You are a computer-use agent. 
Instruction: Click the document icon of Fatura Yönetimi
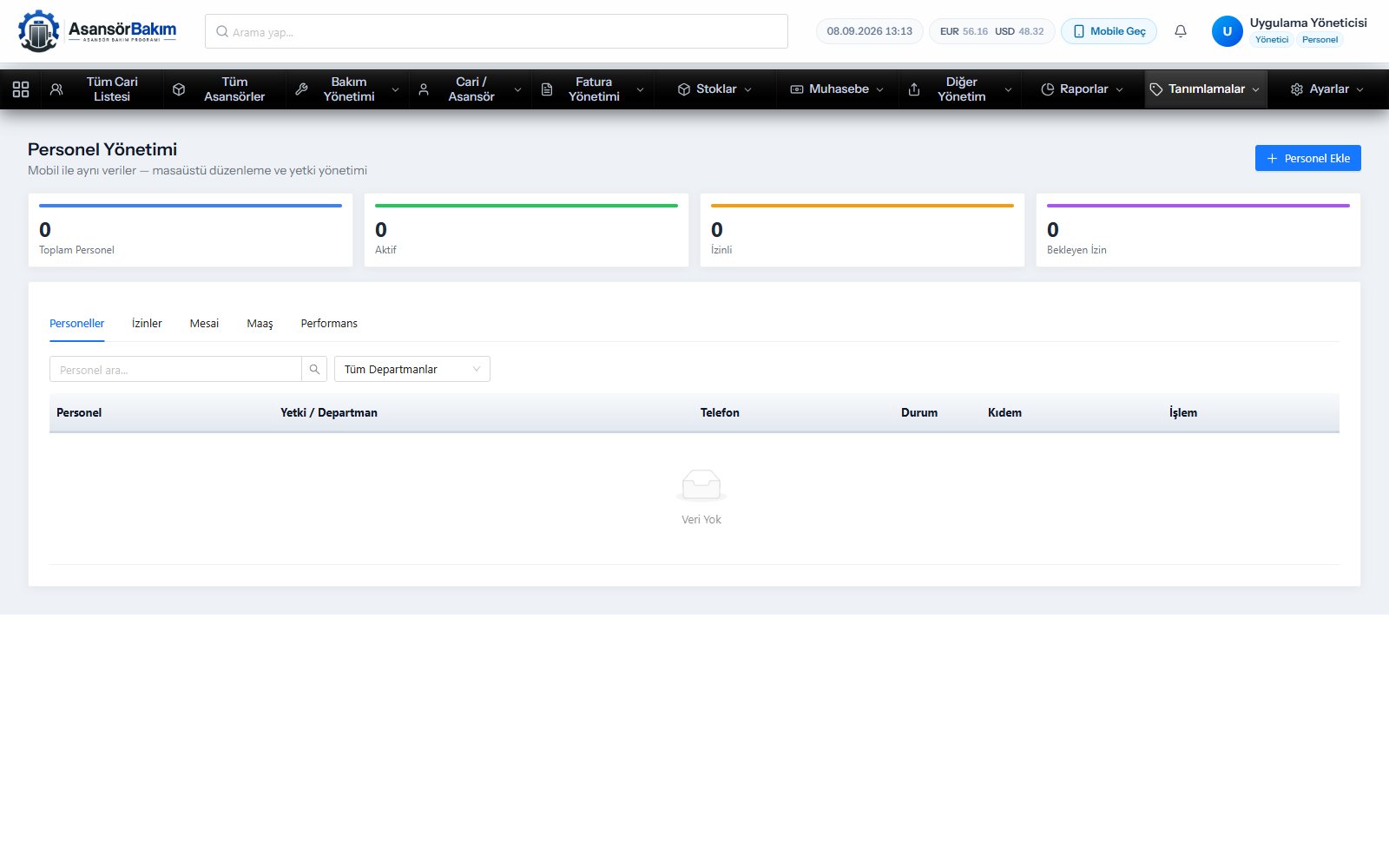coord(547,89)
